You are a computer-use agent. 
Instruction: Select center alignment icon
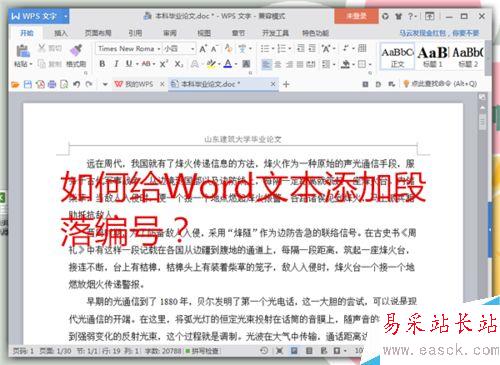tap(278, 64)
